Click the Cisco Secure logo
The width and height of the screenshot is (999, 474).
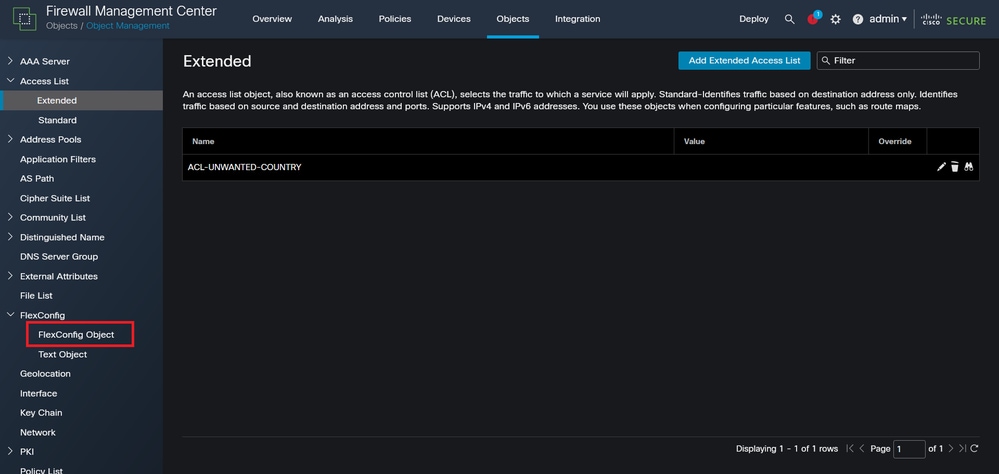pos(953,20)
